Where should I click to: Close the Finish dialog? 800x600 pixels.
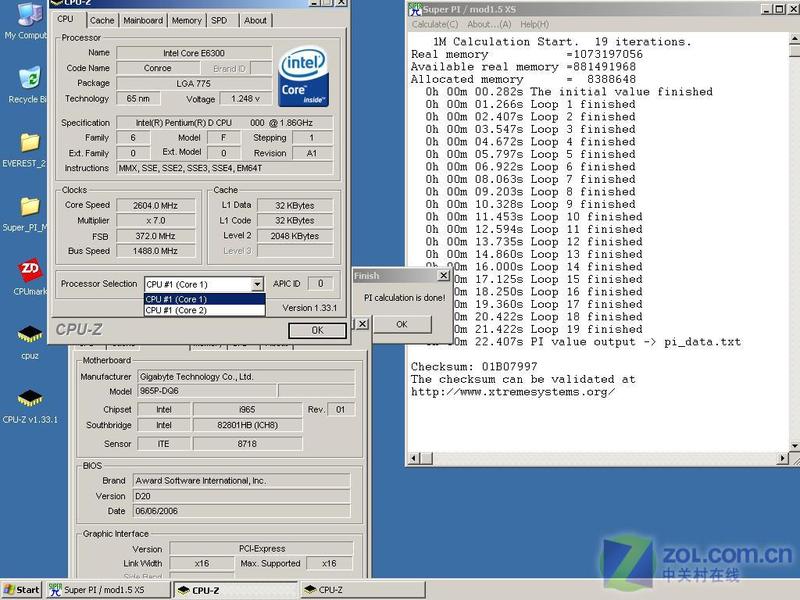(x=444, y=276)
